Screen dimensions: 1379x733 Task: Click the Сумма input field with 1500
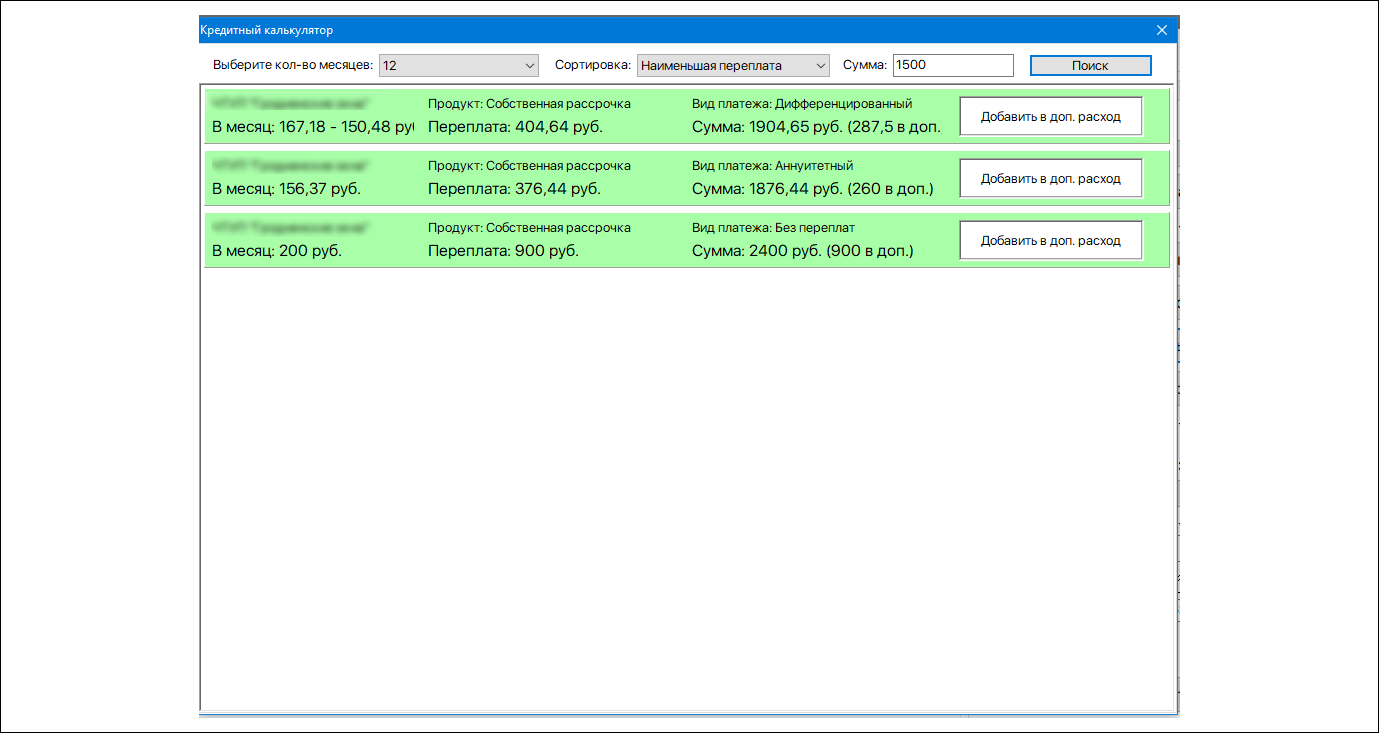[953, 65]
